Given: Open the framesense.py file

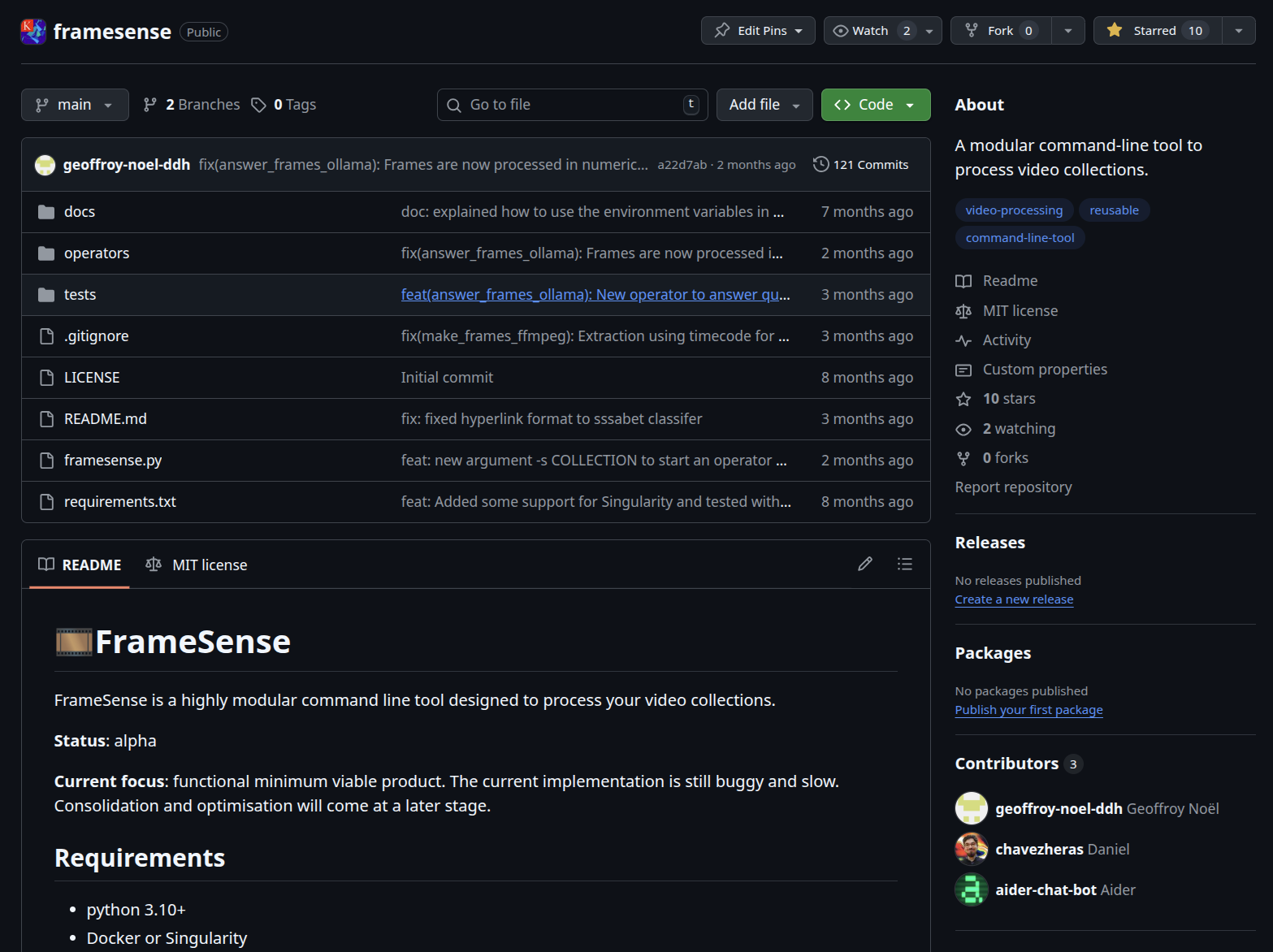Looking at the screenshot, I should click(113, 461).
